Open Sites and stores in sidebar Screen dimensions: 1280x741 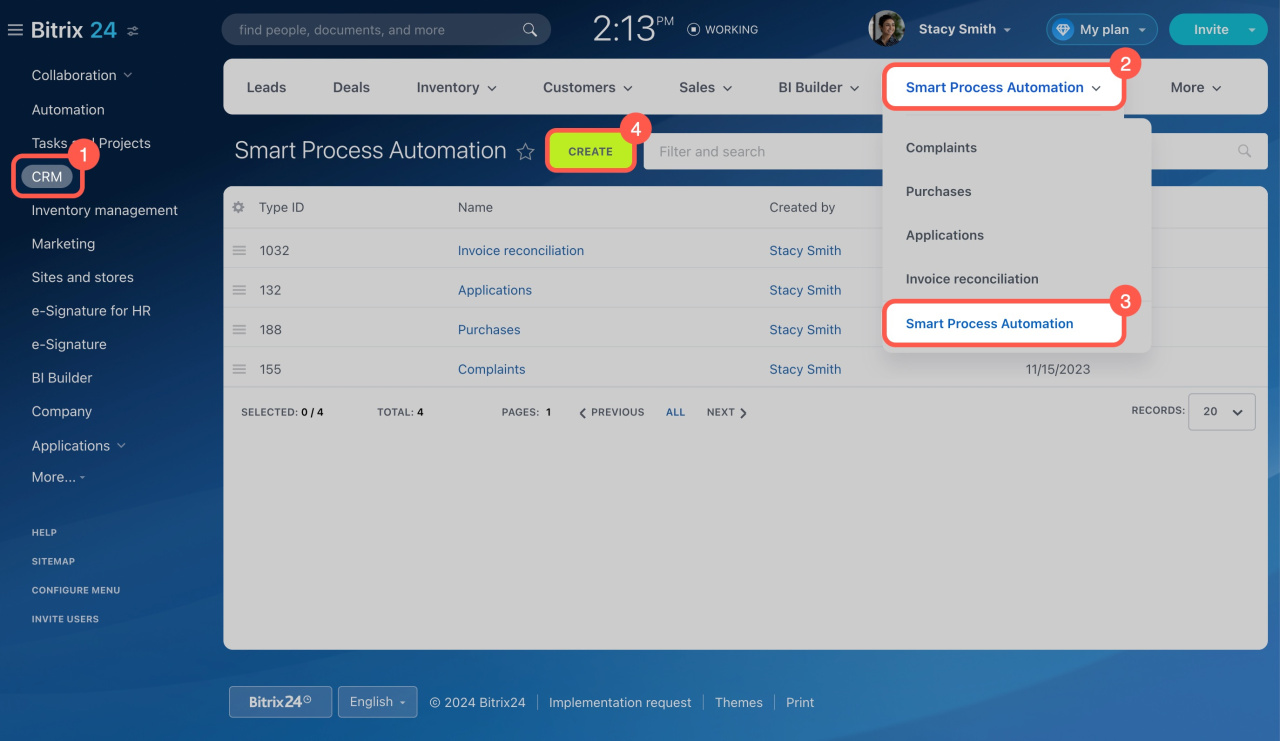[82, 277]
